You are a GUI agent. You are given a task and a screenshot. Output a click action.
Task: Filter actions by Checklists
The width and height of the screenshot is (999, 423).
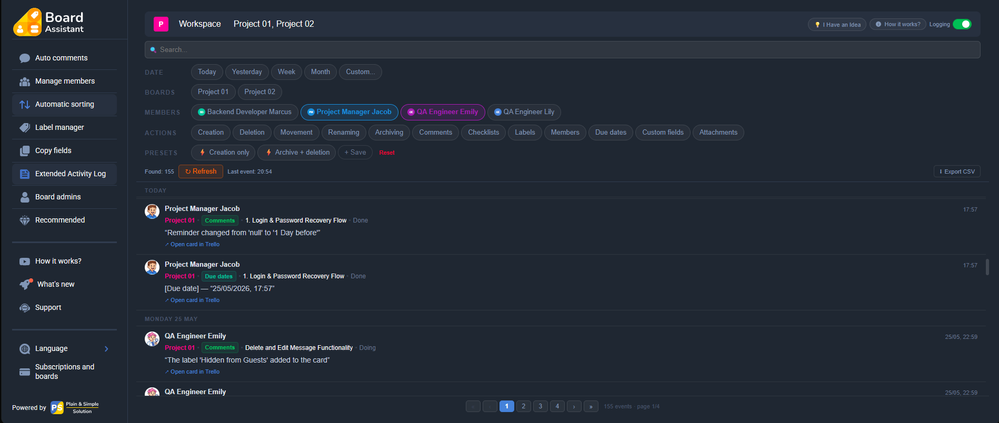click(x=484, y=133)
